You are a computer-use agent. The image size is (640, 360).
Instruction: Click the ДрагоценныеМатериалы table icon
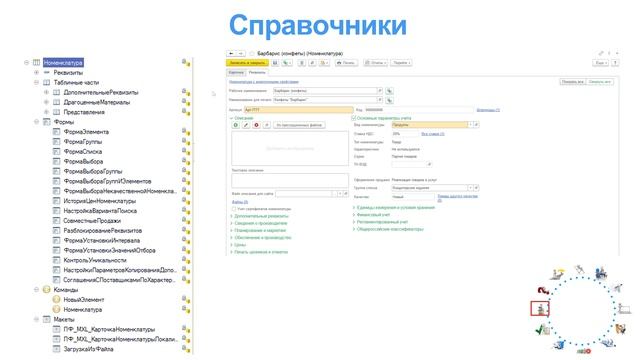point(56,102)
